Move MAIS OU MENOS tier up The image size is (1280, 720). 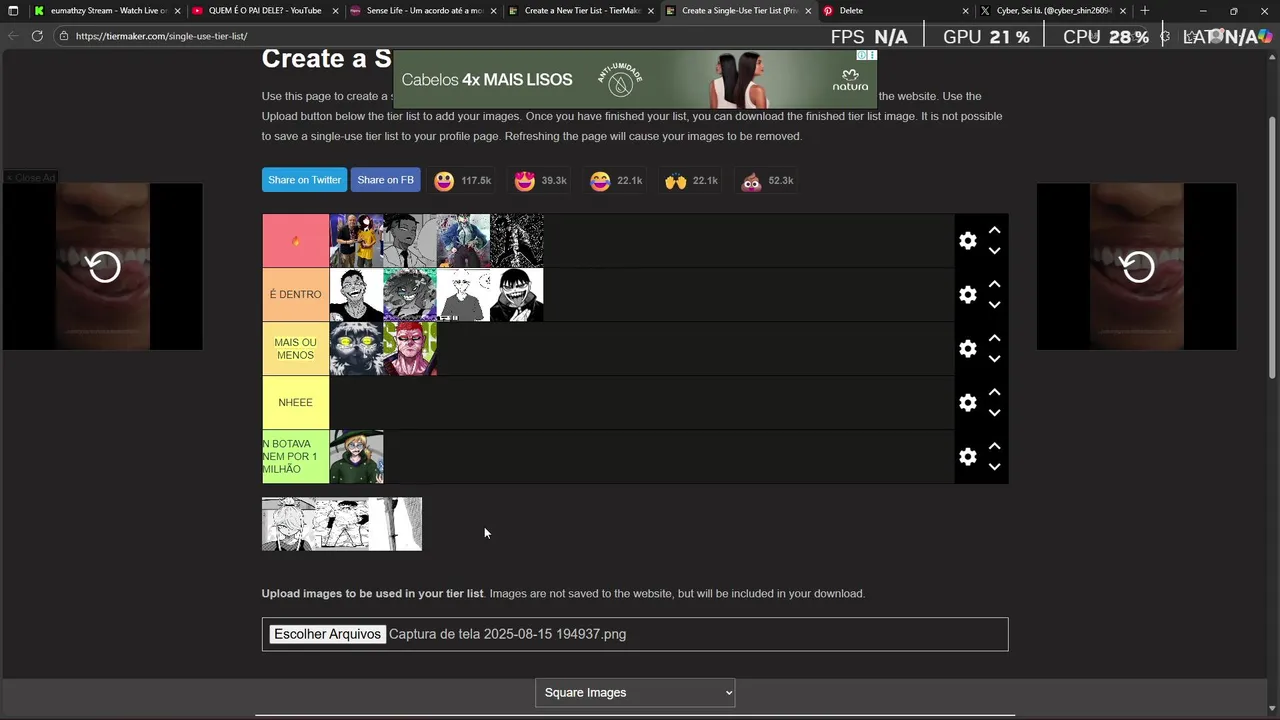coord(994,338)
